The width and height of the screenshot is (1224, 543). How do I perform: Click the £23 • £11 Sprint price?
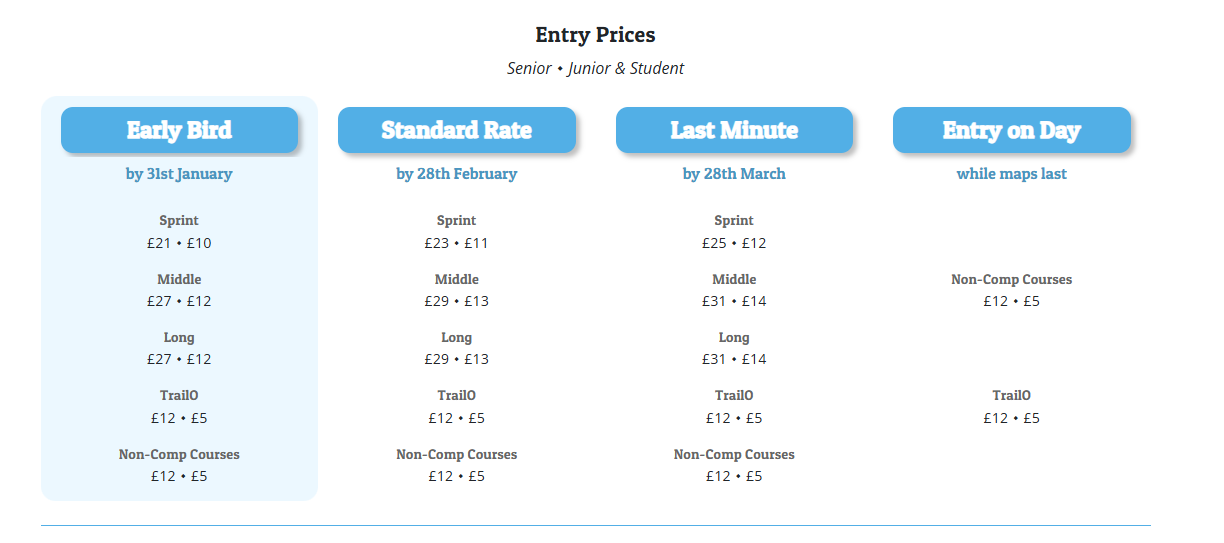click(x=456, y=243)
